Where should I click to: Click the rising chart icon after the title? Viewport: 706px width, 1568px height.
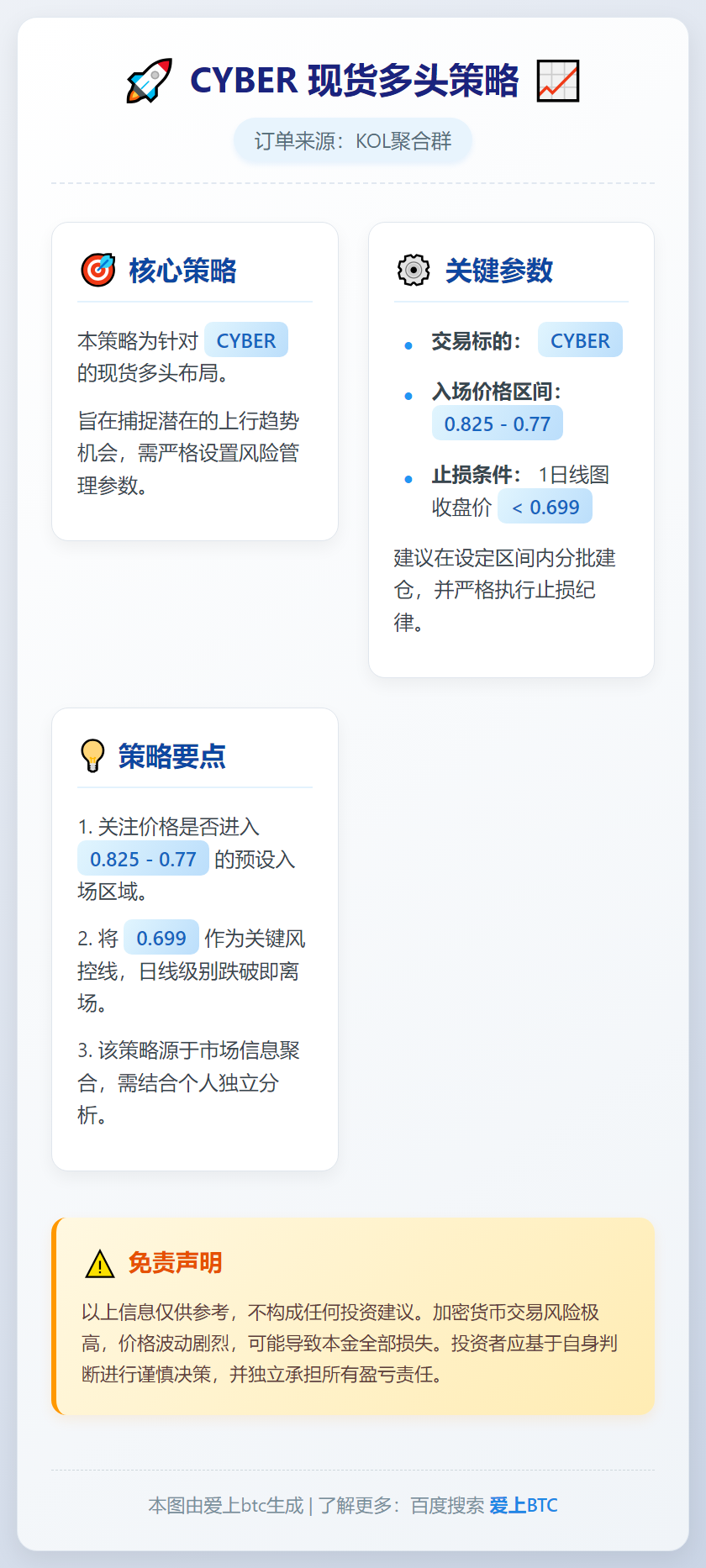click(x=558, y=81)
